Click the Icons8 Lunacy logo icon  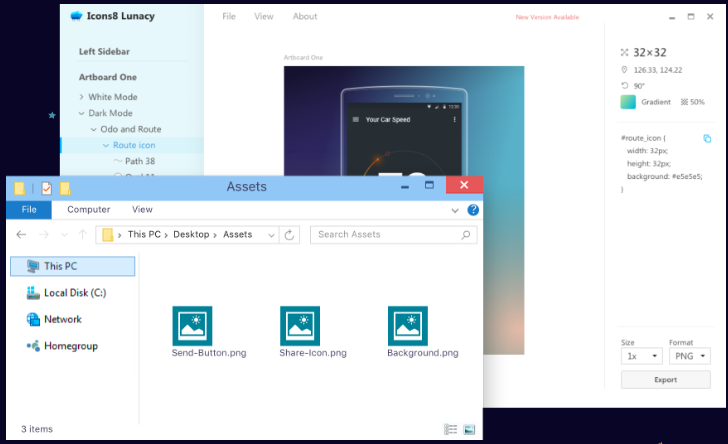(x=76, y=16)
